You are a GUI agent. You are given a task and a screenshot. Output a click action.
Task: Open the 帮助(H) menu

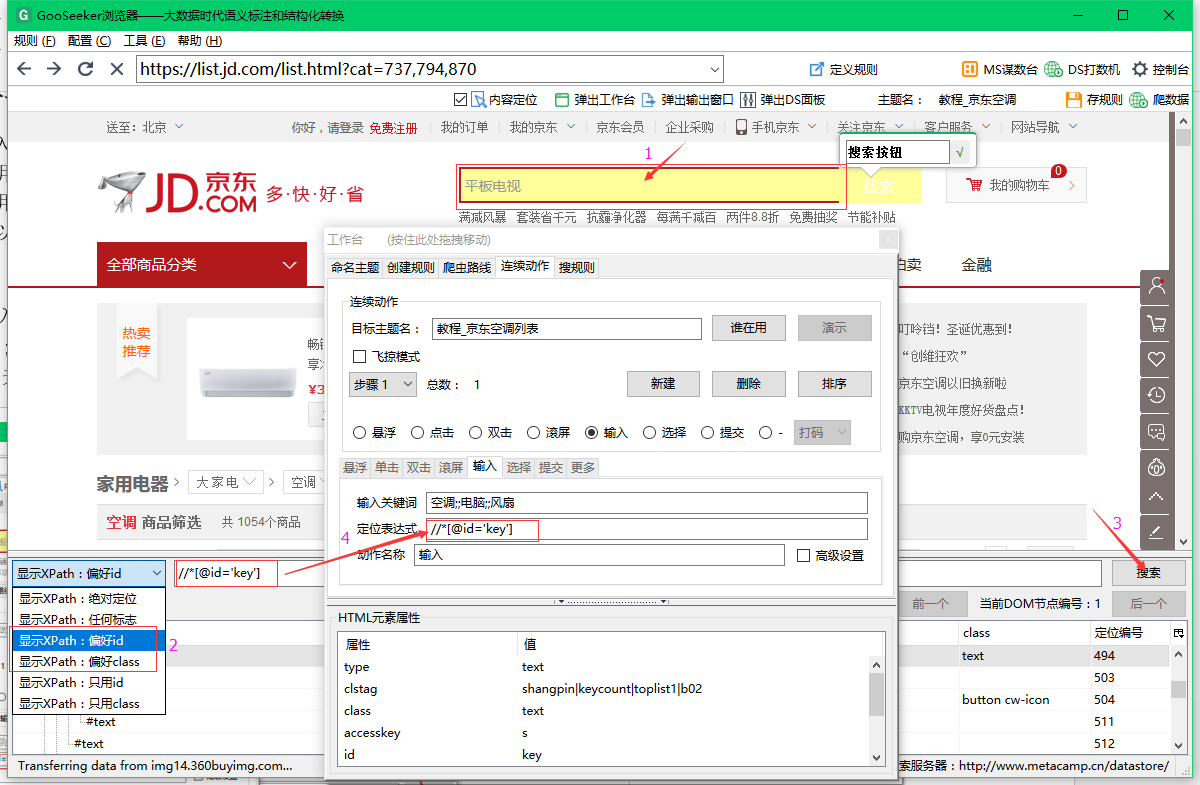[198, 41]
